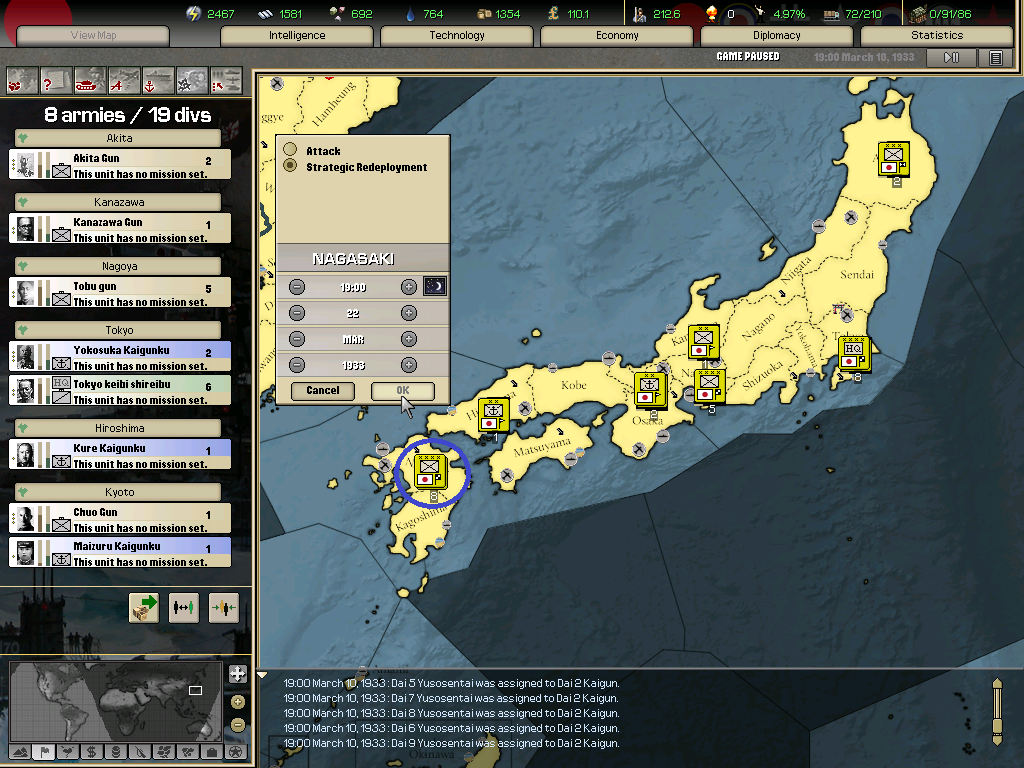Open the unit selection cursor icon panel

(226, 80)
